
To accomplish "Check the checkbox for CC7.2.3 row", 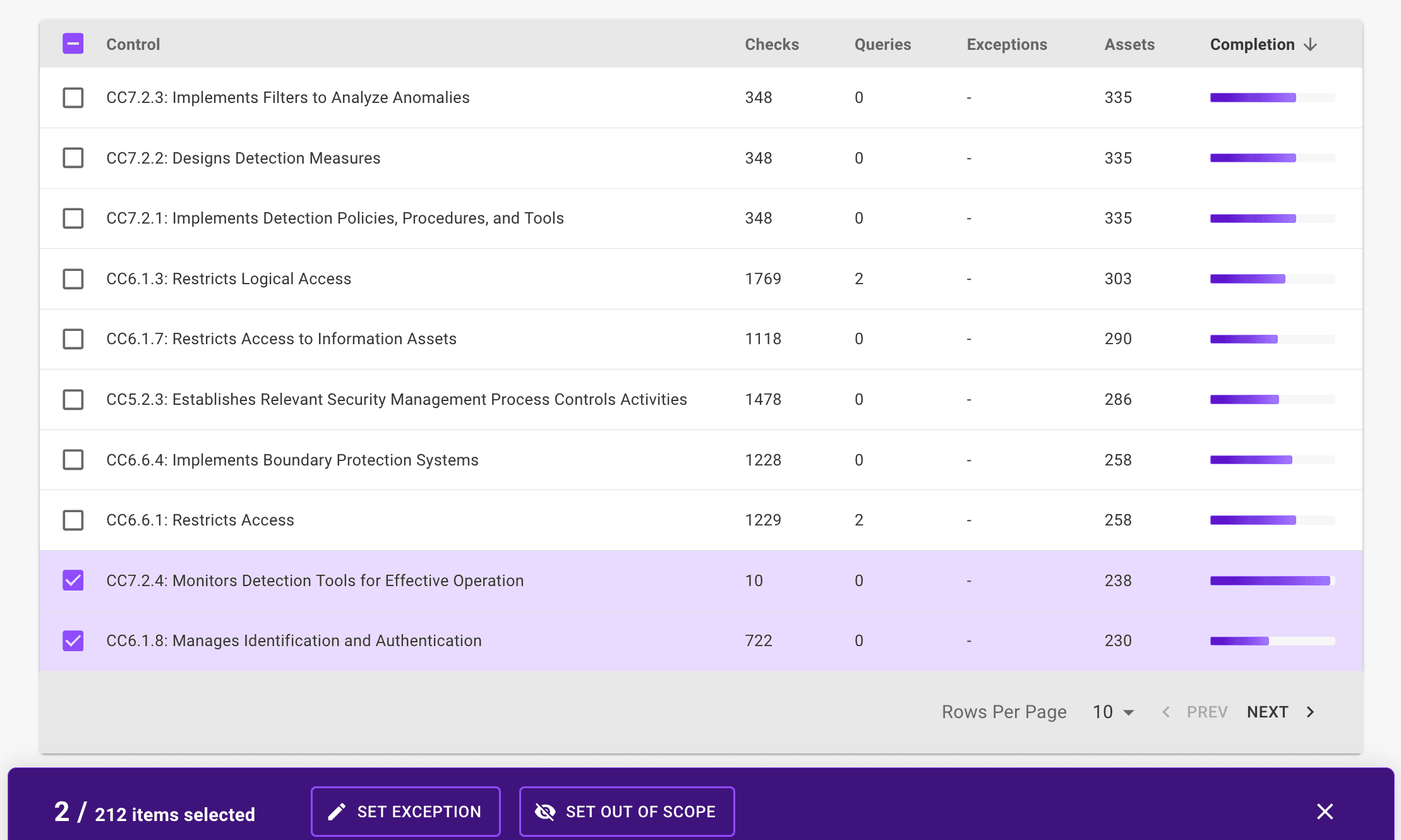I will (73, 98).
